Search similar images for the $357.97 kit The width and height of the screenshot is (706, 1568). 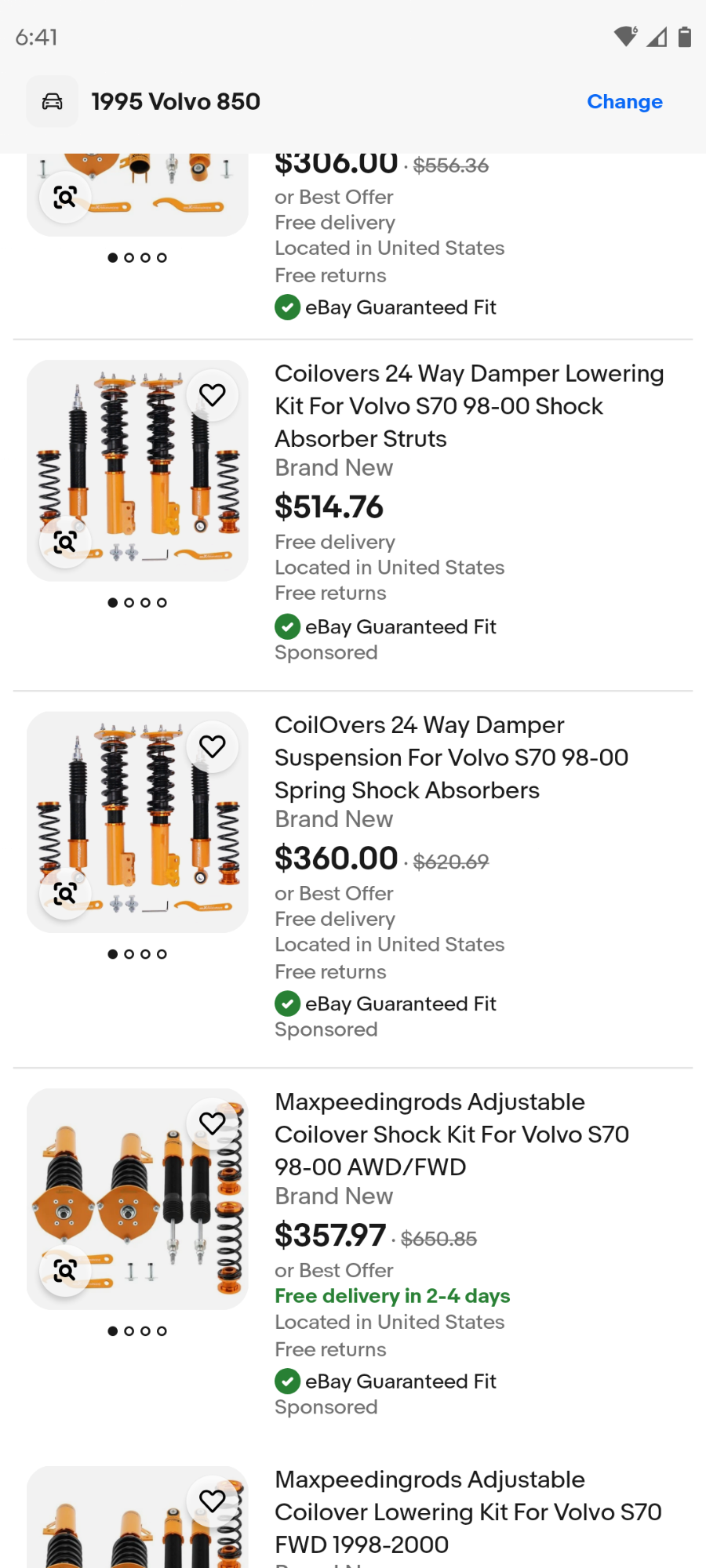click(x=65, y=1270)
